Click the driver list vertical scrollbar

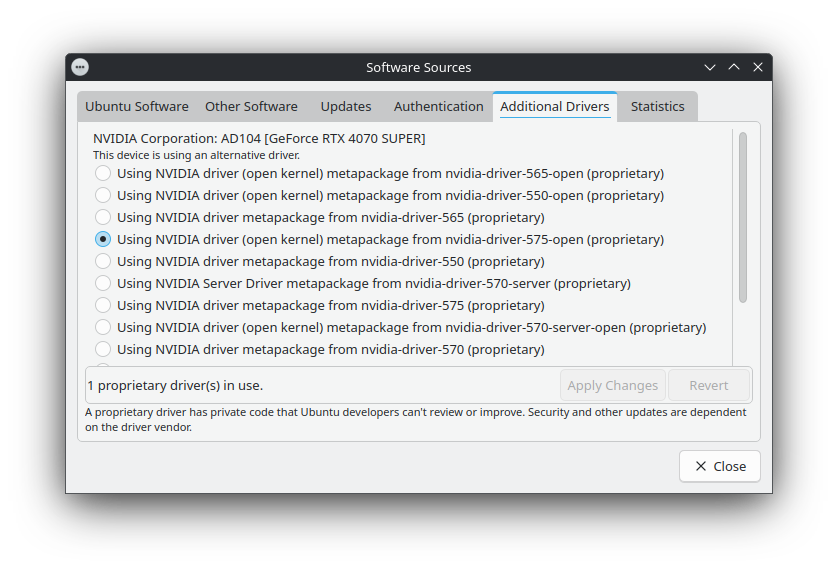(743, 218)
